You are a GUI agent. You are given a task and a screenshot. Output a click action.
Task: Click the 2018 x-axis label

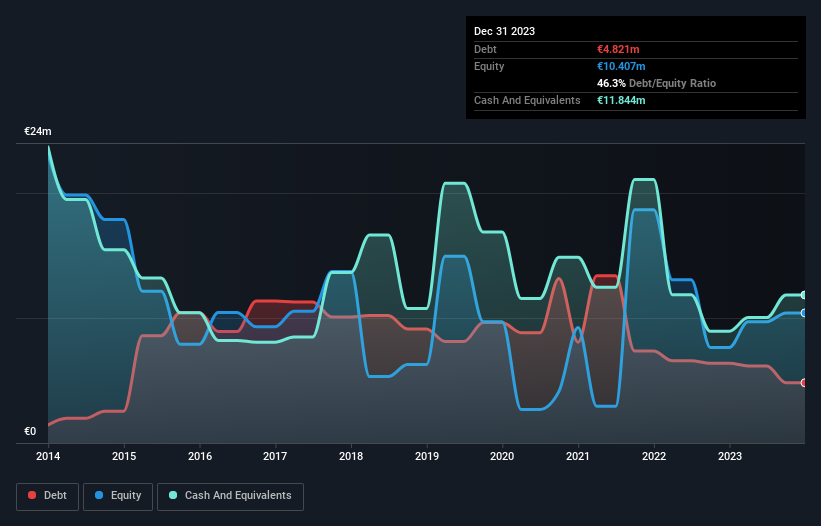pos(351,456)
